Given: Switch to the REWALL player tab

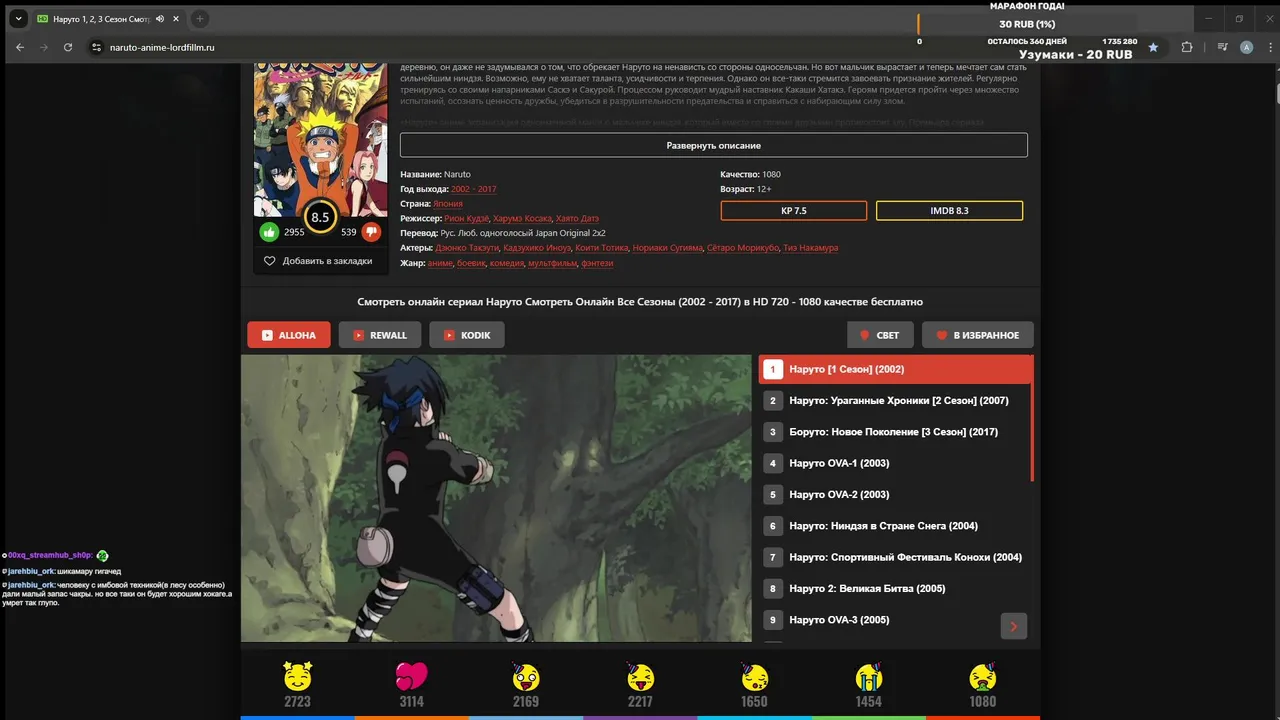Looking at the screenshot, I should click(x=380, y=335).
